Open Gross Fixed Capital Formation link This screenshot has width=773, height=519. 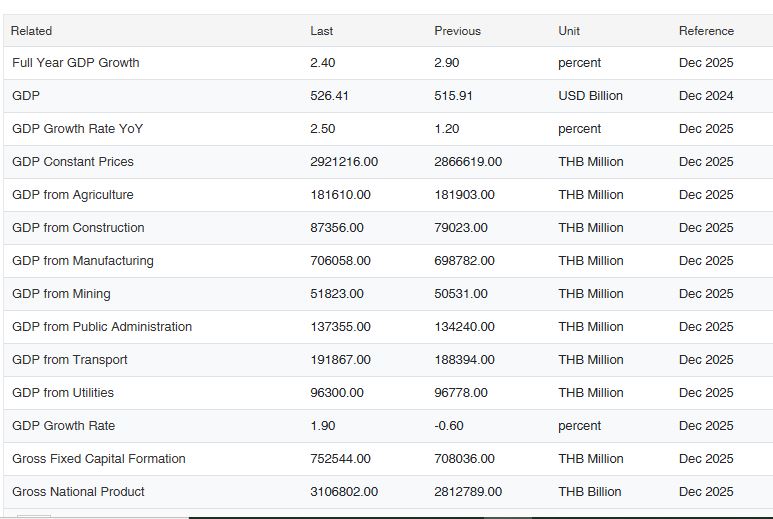point(99,459)
